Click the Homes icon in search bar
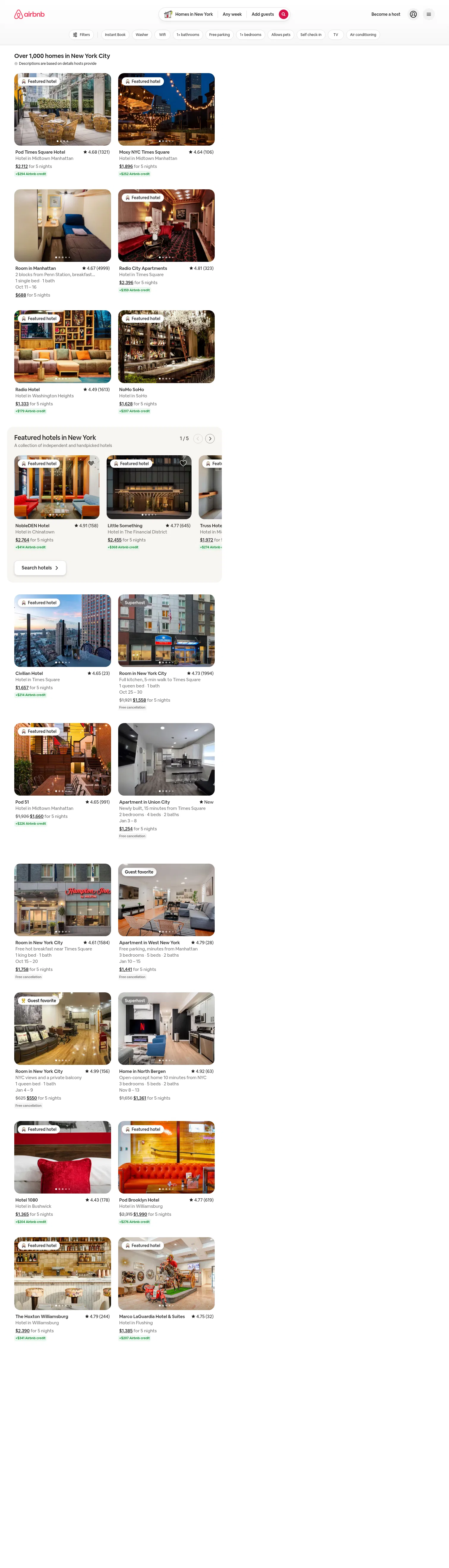 click(168, 14)
